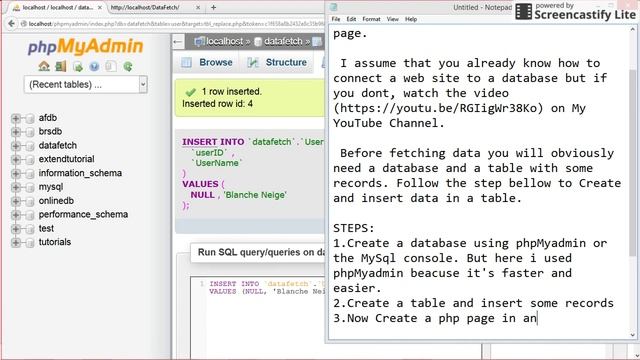Click localhost in the breadcrumb

tap(224, 41)
